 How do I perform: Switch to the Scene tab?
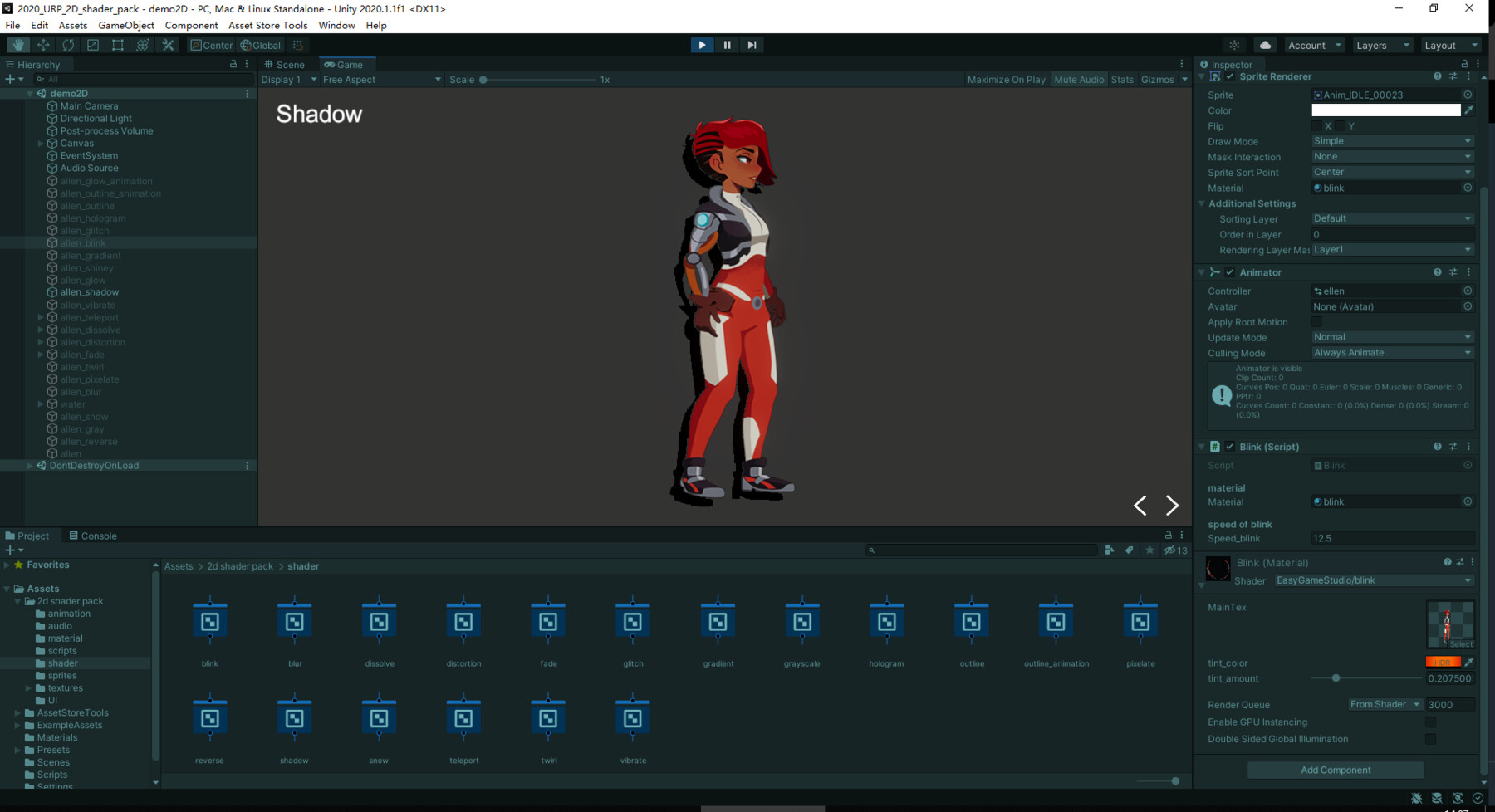click(287, 64)
